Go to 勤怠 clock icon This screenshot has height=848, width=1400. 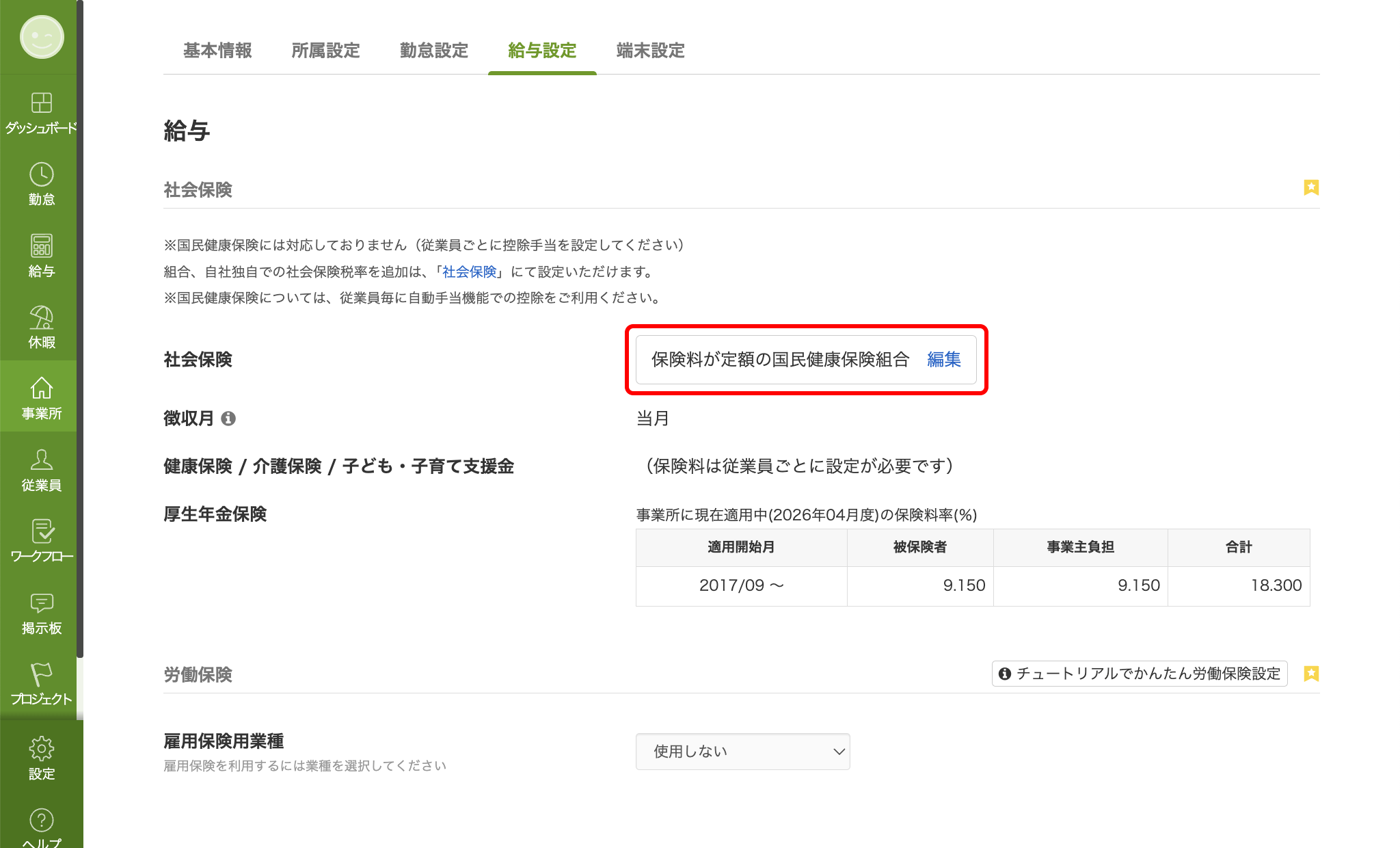pos(41,174)
